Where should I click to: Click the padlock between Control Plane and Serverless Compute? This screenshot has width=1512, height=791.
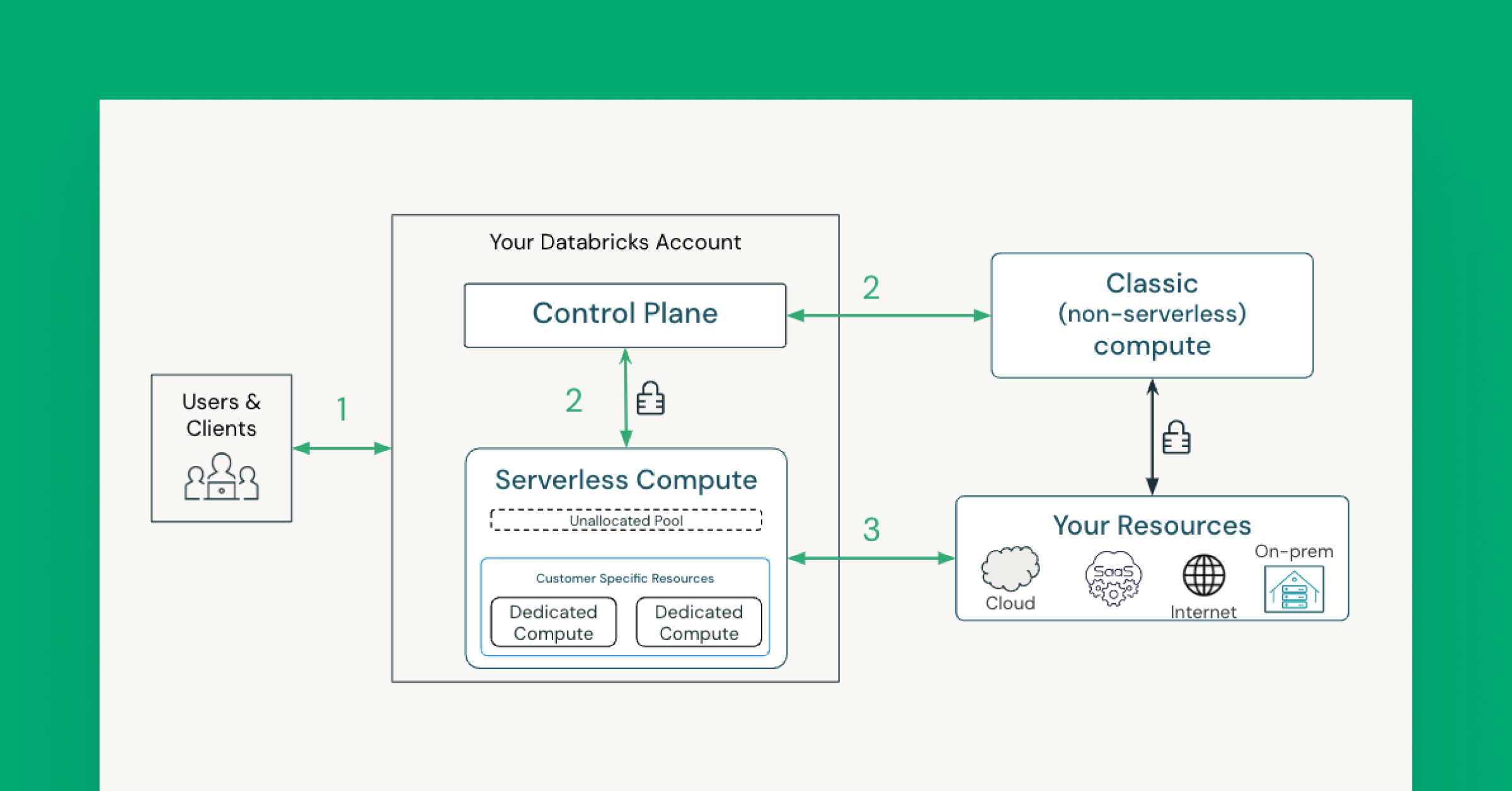pyautogui.click(x=651, y=398)
